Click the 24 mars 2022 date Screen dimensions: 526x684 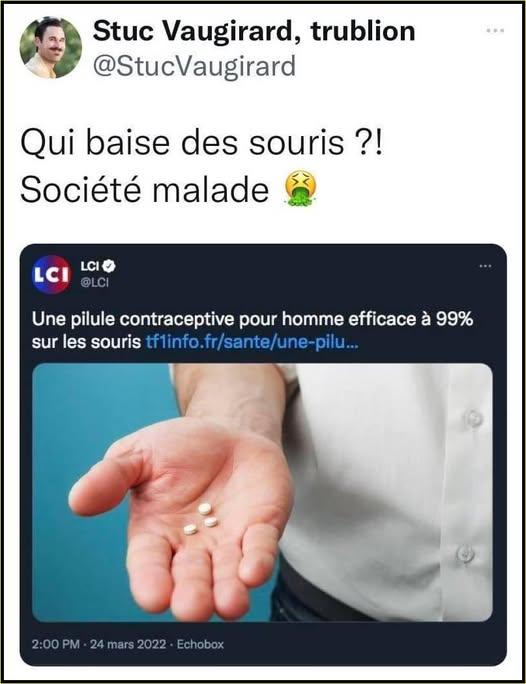pos(128,644)
